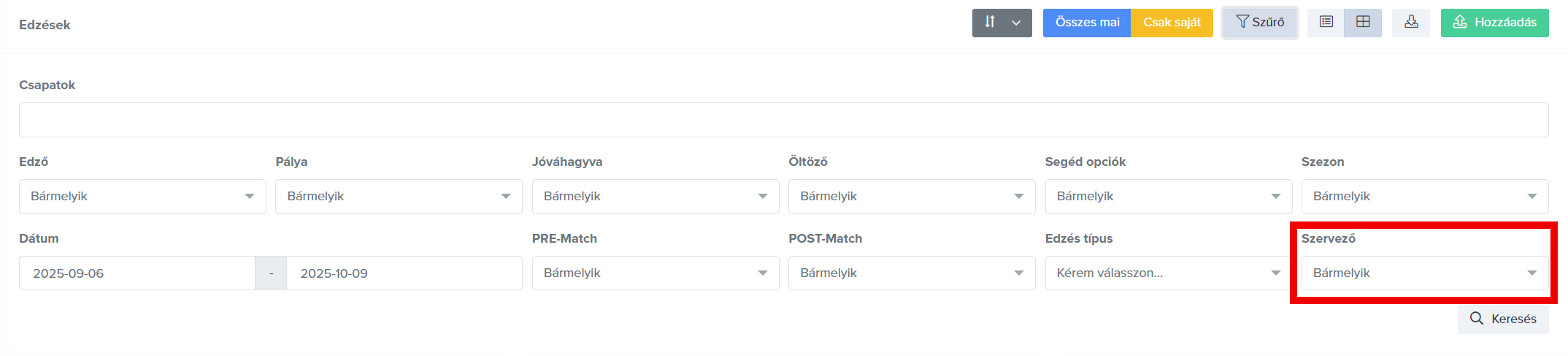
Task: Toggle the Szűrő filter panel
Action: tap(1260, 23)
